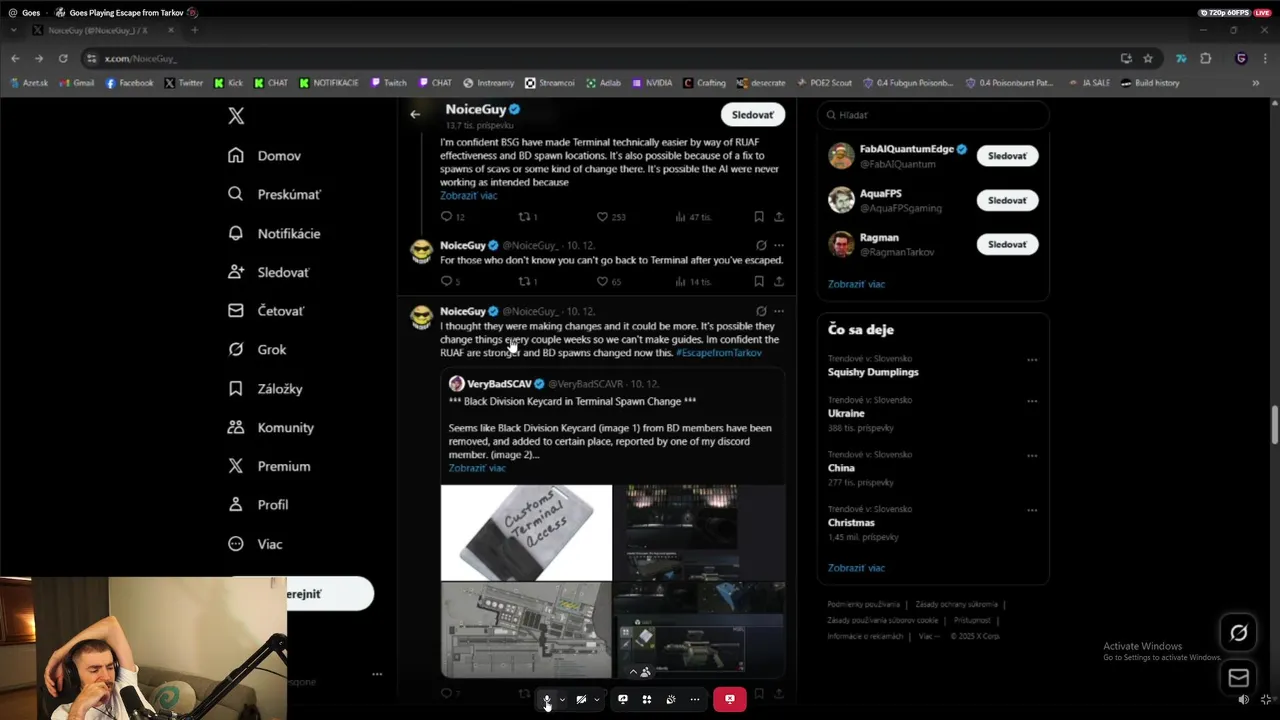Open the #EscapefromTarkov hashtag
Image resolution: width=1280 pixels, height=720 pixels.
click(719, 353)
